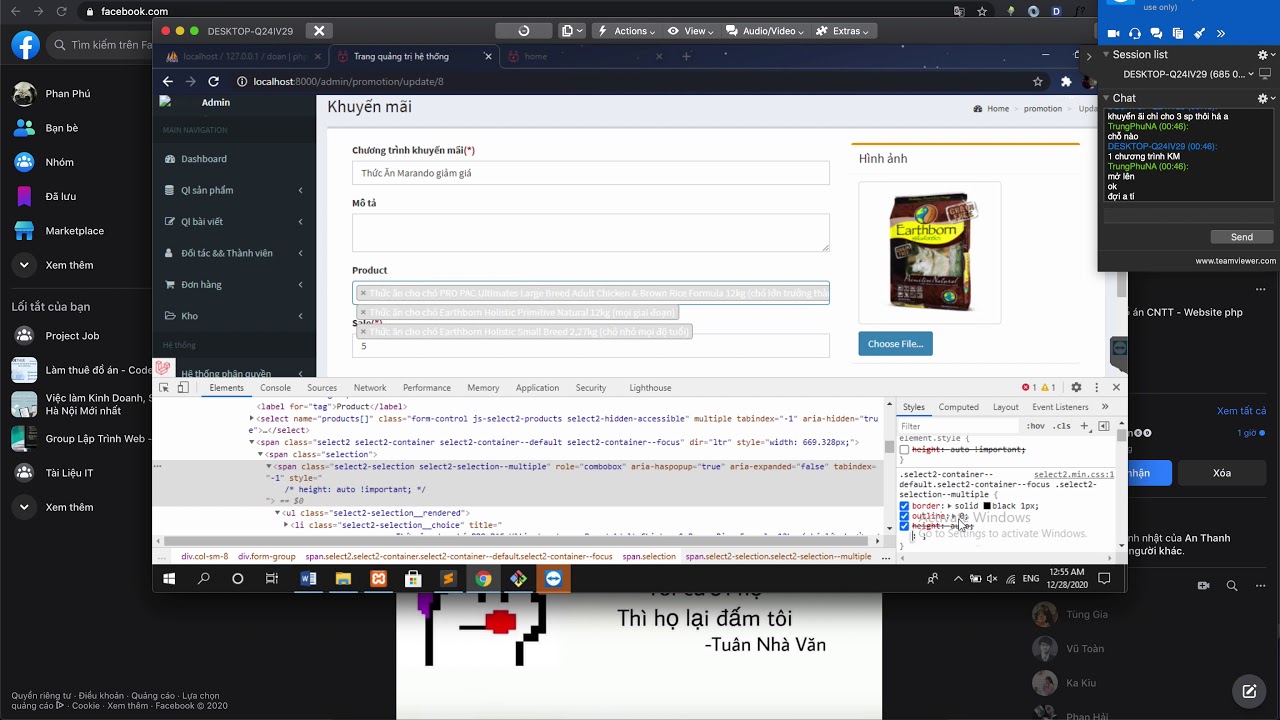Click the Windows Start button
This screenshot has height=720, width=1280.
coord(169,579)
